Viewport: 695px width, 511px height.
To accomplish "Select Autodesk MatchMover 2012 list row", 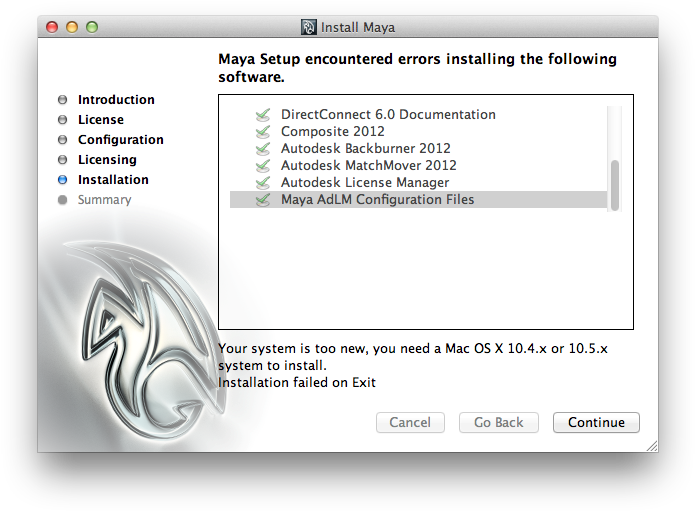I will pos(418,166).
